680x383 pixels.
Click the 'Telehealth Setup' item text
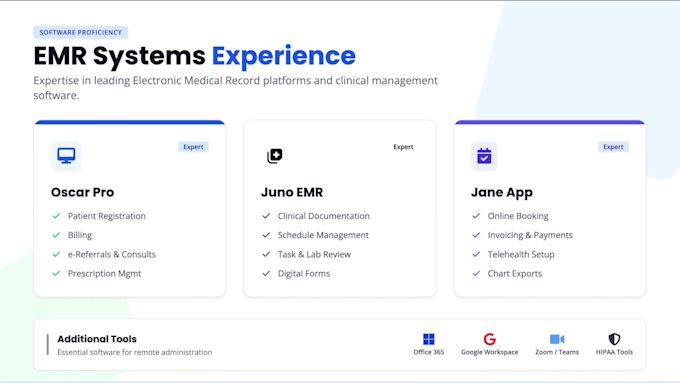click(x=521, y=255)
